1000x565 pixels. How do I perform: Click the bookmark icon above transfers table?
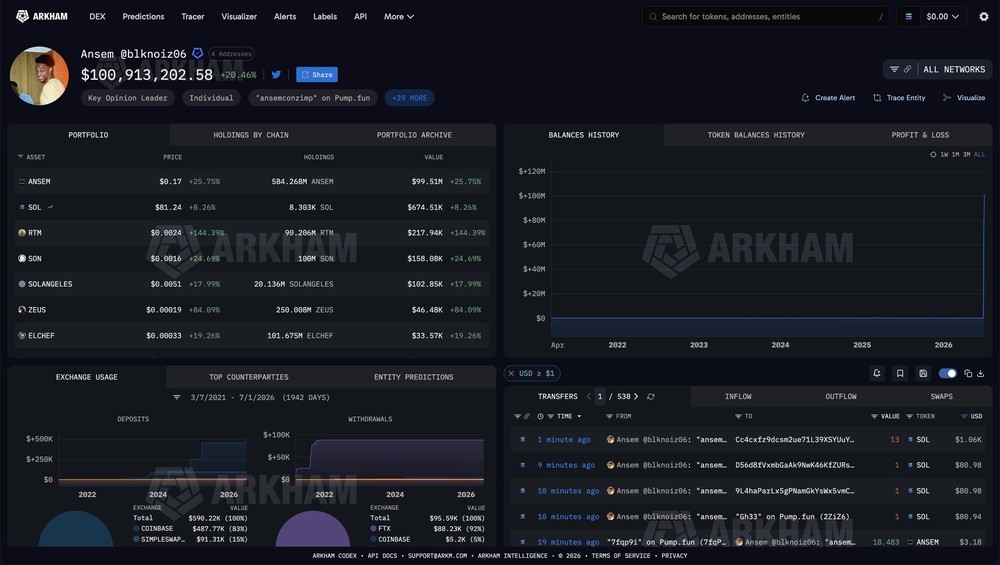tap(900, 373)
